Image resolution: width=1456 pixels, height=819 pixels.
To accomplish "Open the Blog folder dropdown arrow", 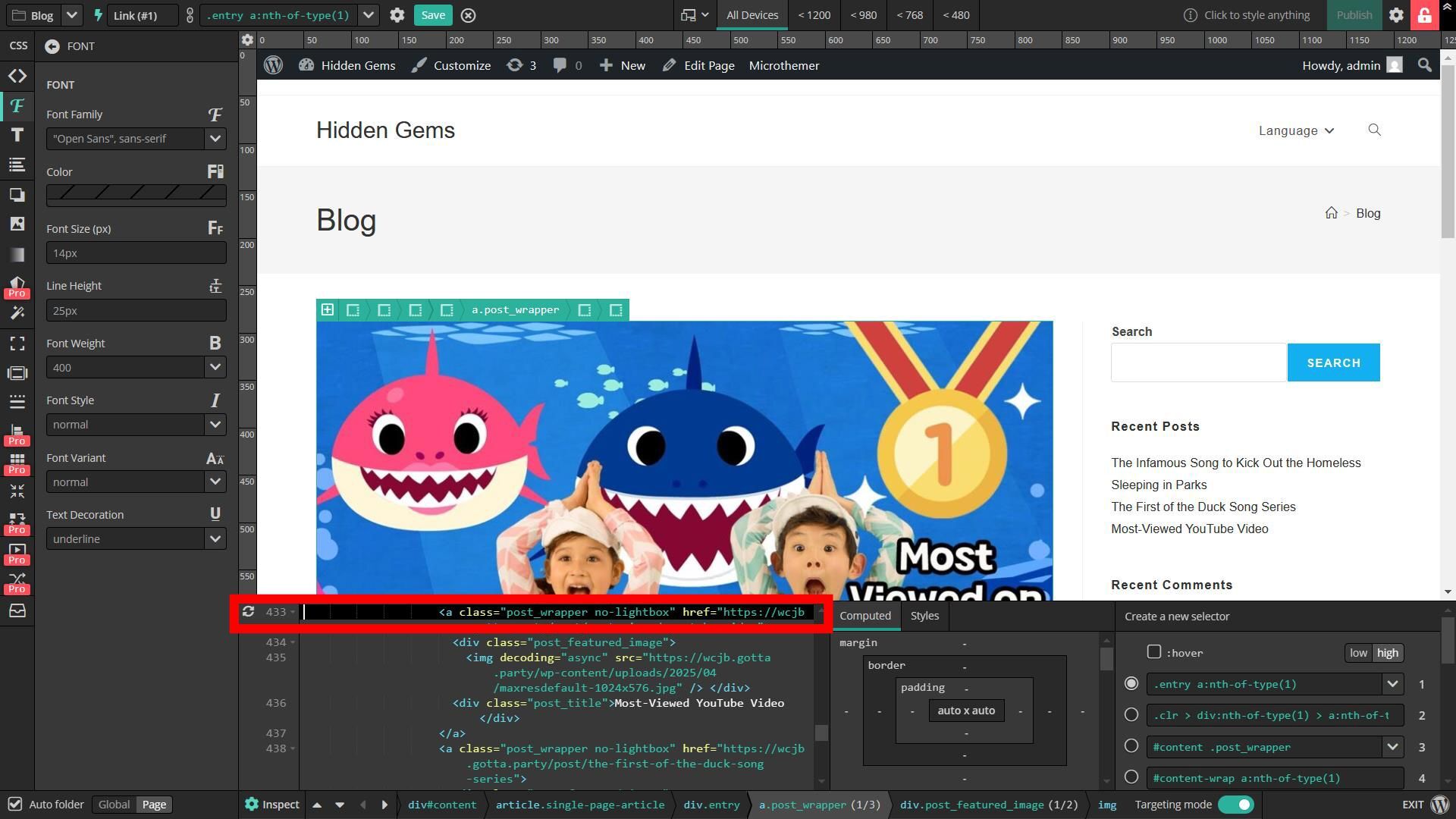I will [71, 15].
